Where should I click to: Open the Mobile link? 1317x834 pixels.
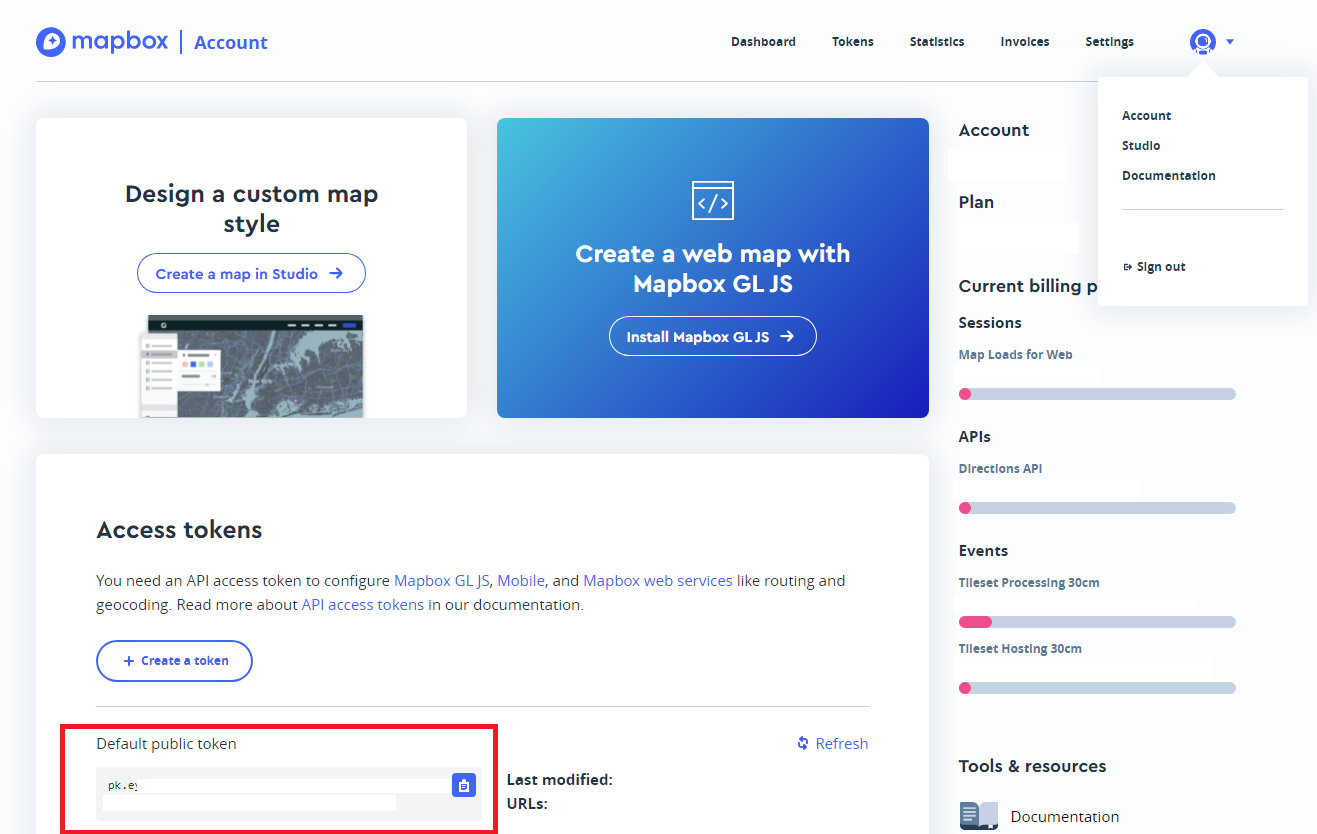[521, 580]
